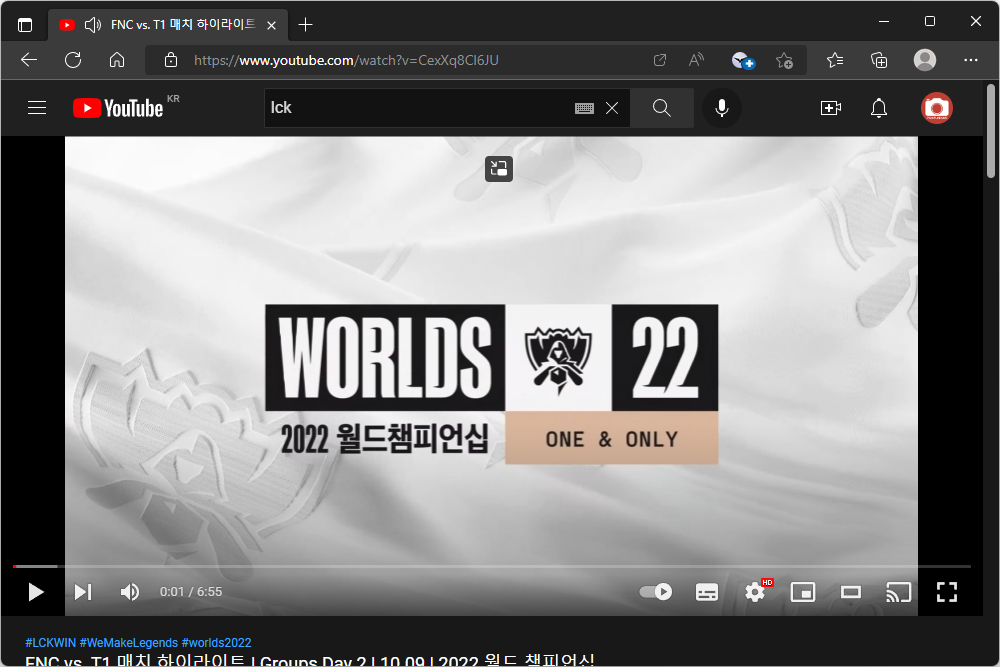
Task: Open the browser profile avatar
Action: [x=925, y=60]
